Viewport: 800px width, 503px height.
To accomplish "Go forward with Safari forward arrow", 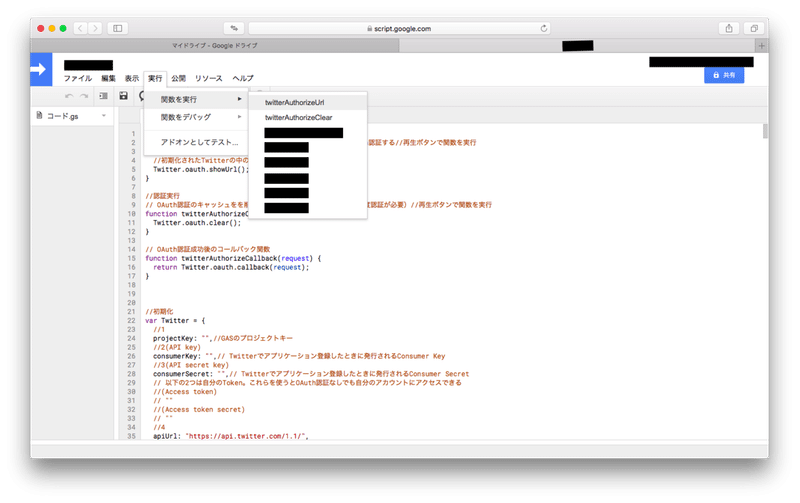I will pos(95,29).
